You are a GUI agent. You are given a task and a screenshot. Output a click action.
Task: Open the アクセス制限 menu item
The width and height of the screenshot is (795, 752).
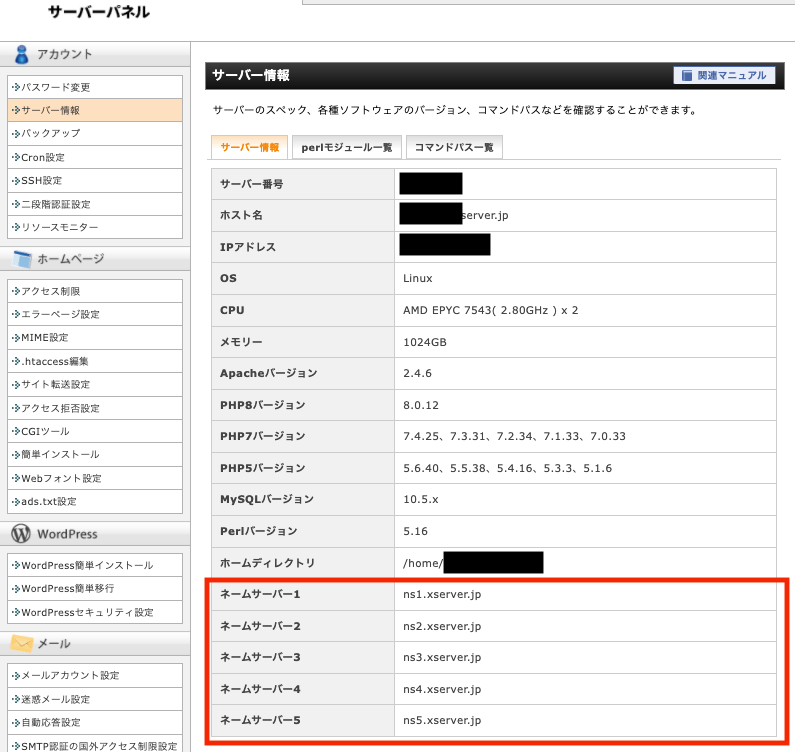50,291
